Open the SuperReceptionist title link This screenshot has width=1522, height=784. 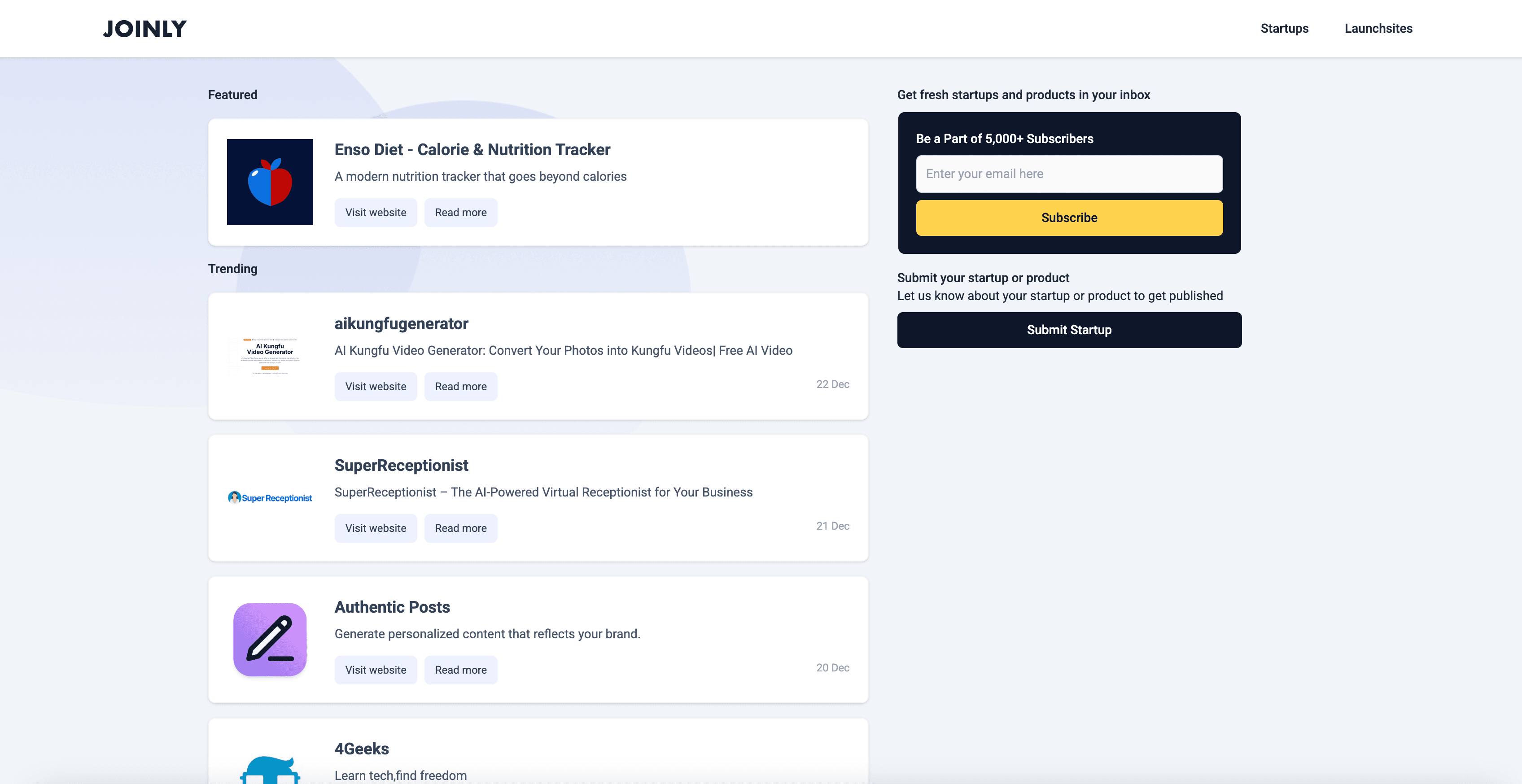click(x=401, y=466)
